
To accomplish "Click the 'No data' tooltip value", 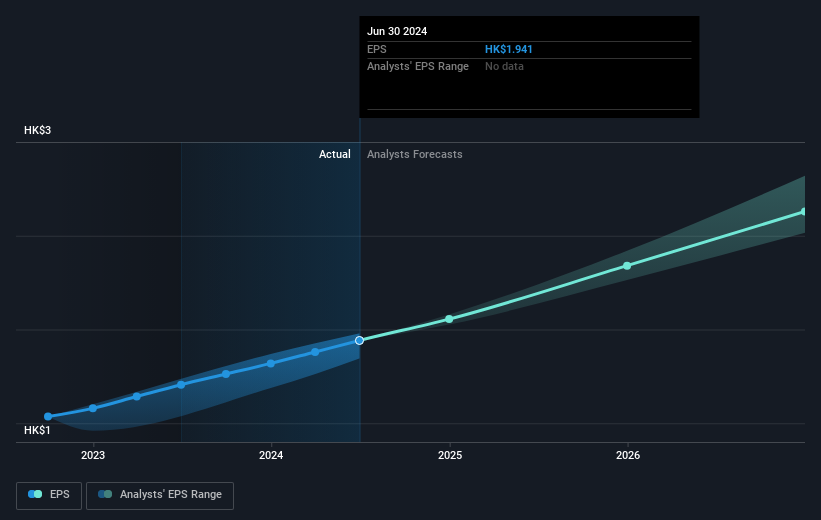I will pyautogui.click(x=504, y=66).
